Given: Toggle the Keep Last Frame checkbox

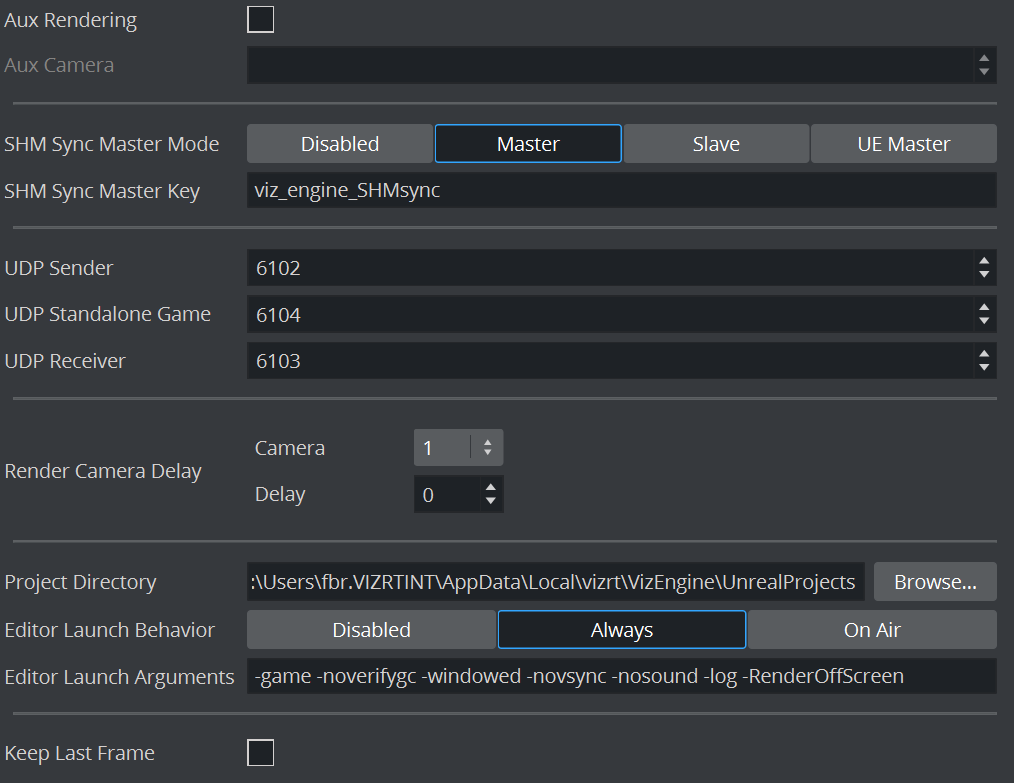Looking at the screenshot, I should [260, 753].
